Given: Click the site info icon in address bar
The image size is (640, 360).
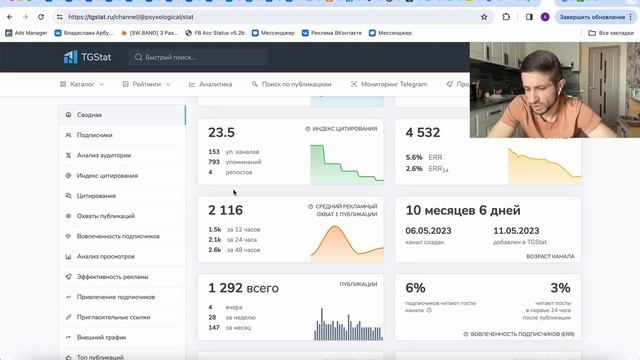Looking at the screenshot, I should (x=60, y=17).
